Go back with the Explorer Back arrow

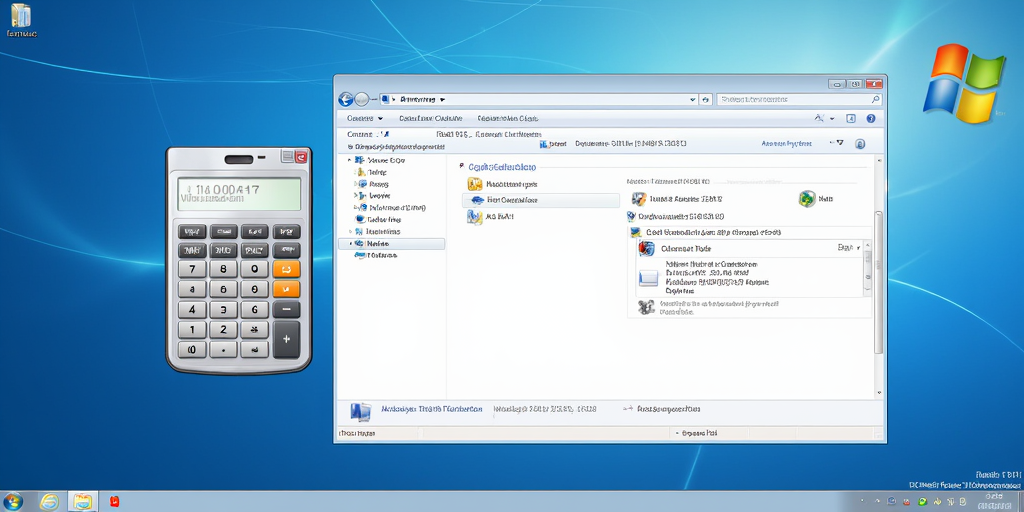(345, 99)
